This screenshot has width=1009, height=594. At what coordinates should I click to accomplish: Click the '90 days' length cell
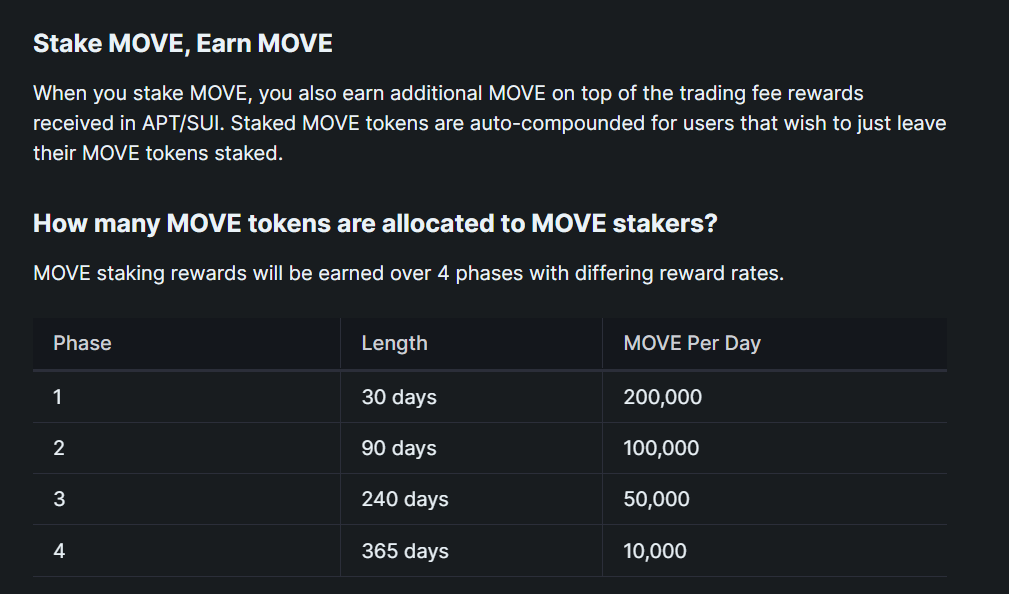click(399, 448)
